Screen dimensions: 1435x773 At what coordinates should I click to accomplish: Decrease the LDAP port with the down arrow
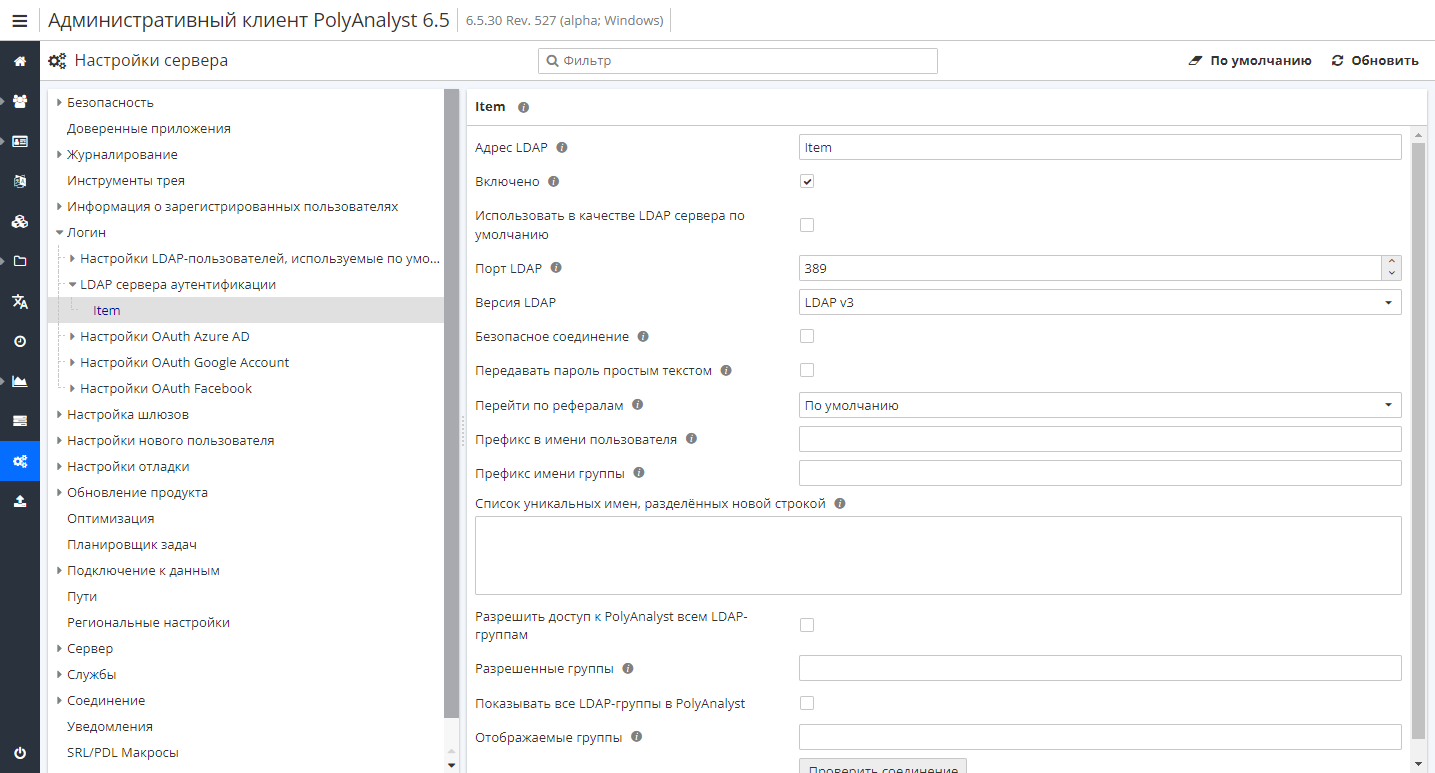[x=1391, y=274]
